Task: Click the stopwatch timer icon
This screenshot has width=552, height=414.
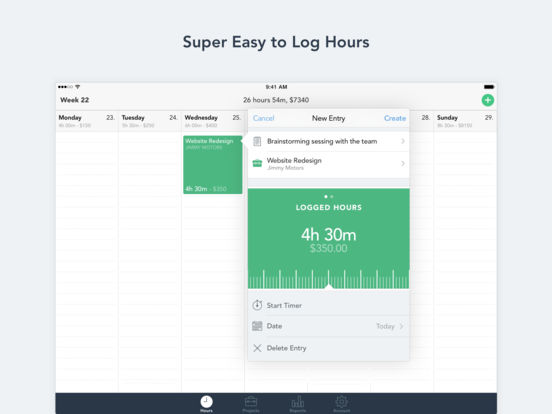Action: point(257,305)
